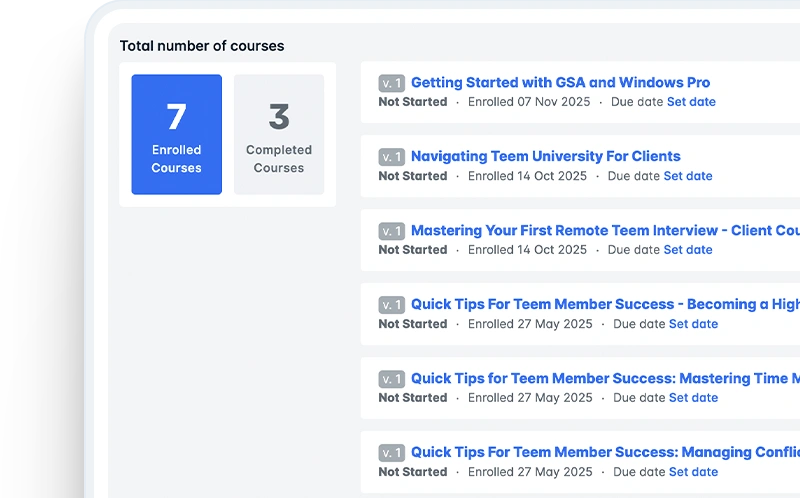The width and height of the screenshot is (800, 498).
Task: Click version badge beside Navigating Teem University
Action: 391,158
